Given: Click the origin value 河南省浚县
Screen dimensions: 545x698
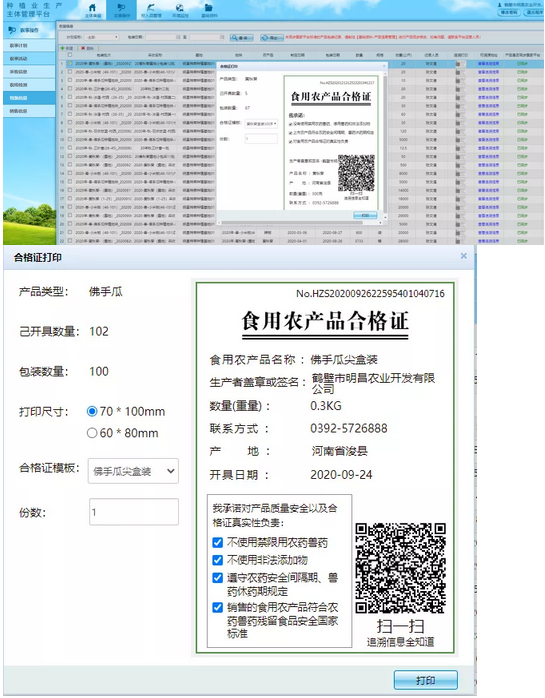Looking at the screenshot, I should coord(339,451).
